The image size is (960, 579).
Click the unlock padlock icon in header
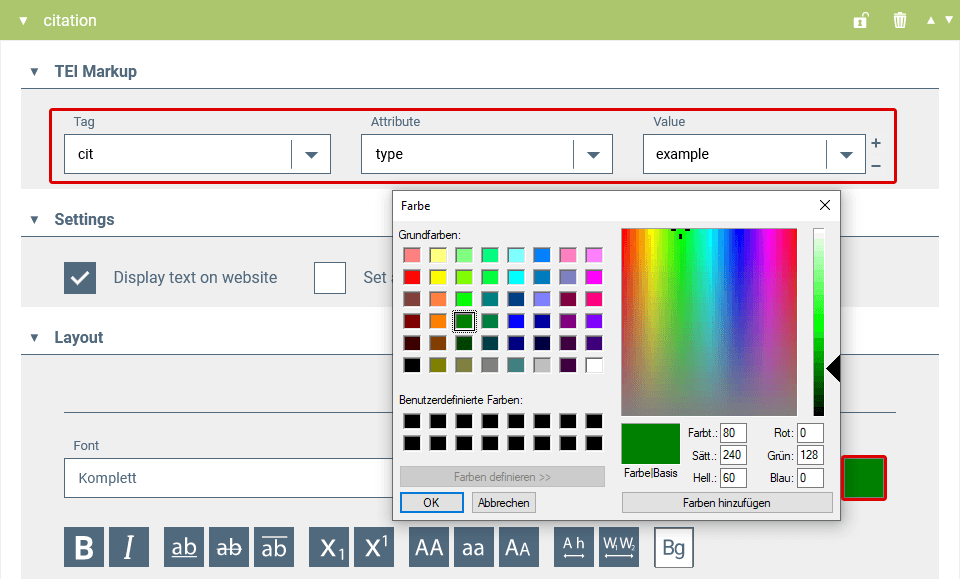click(860, 20)
